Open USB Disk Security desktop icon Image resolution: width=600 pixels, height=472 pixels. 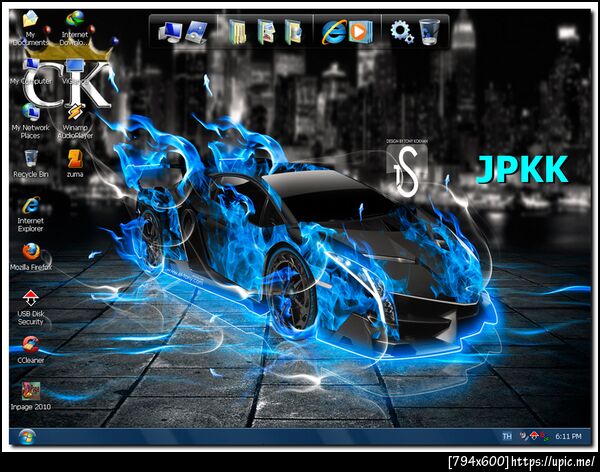point(31,308)
